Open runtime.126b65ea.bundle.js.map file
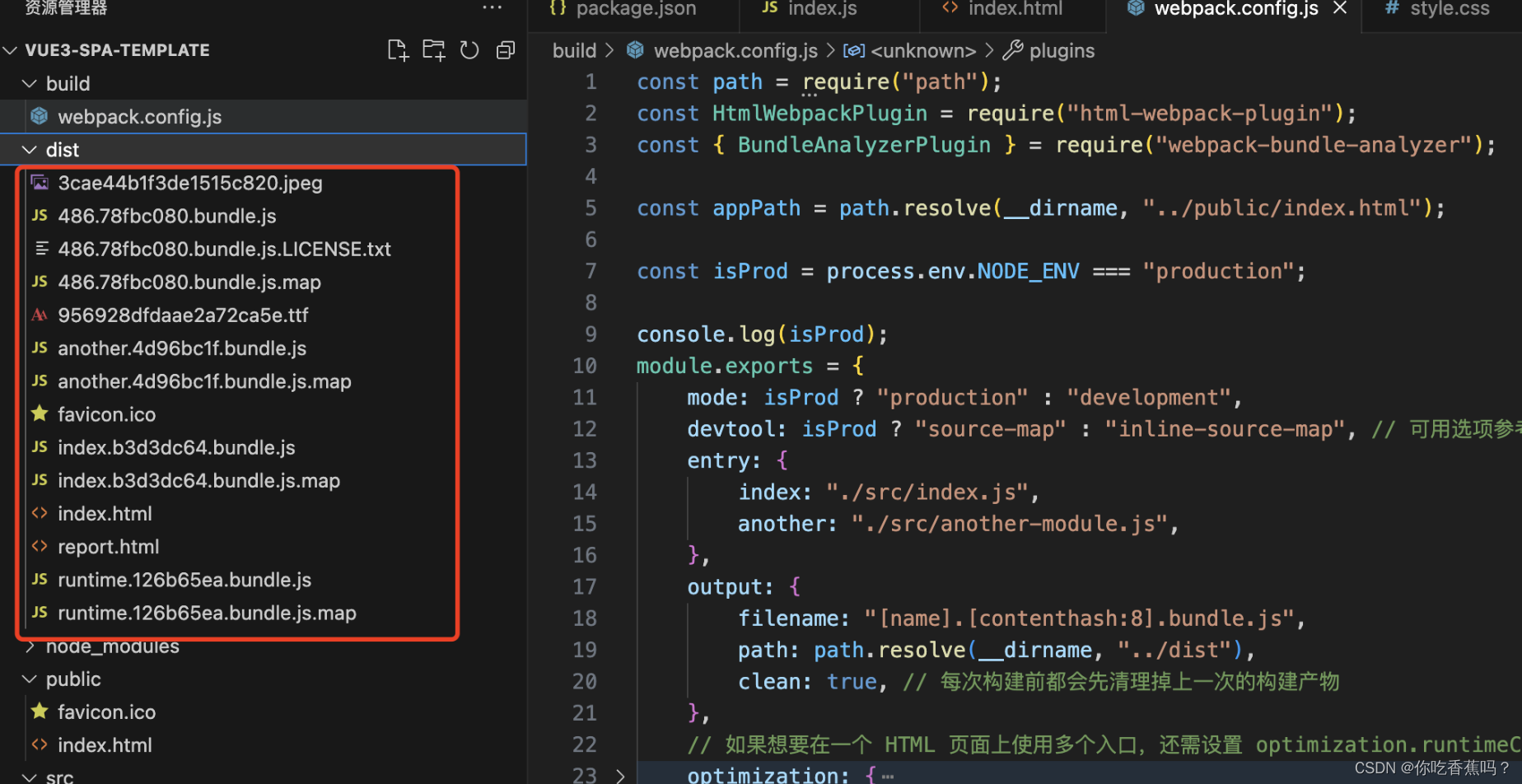 [207, 613]
